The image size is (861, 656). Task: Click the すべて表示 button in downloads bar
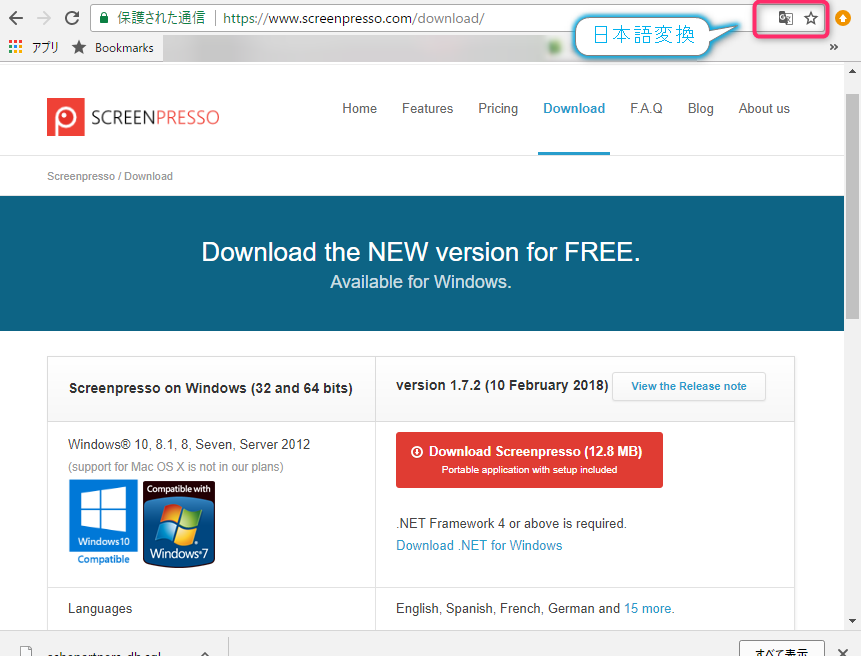781,649
